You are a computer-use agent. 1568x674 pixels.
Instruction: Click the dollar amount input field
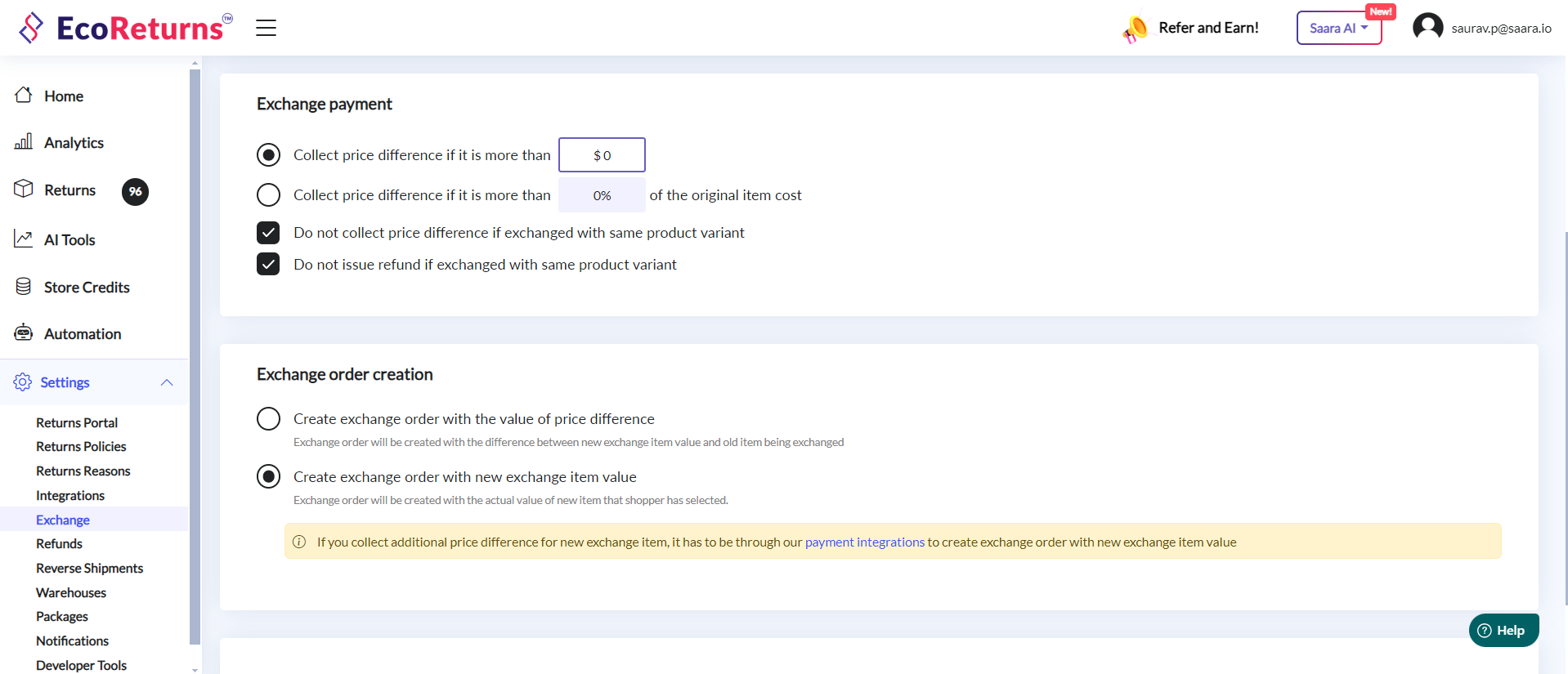tap(602, 155)
